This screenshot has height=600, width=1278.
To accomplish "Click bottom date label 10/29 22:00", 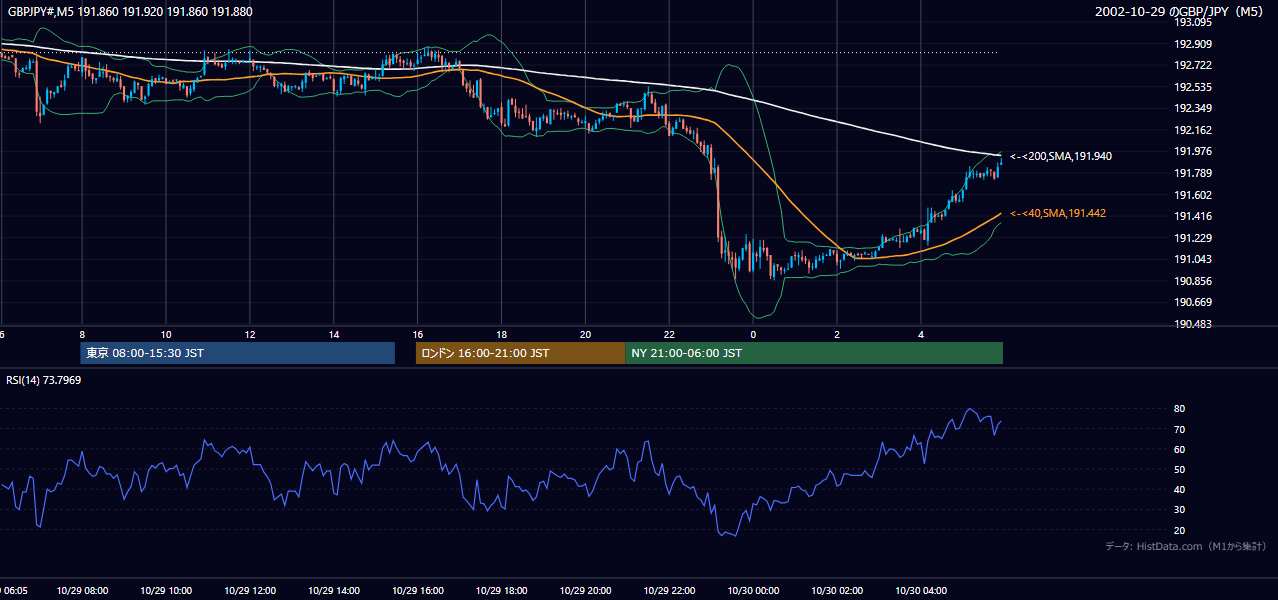I will [x=669, y=590].
